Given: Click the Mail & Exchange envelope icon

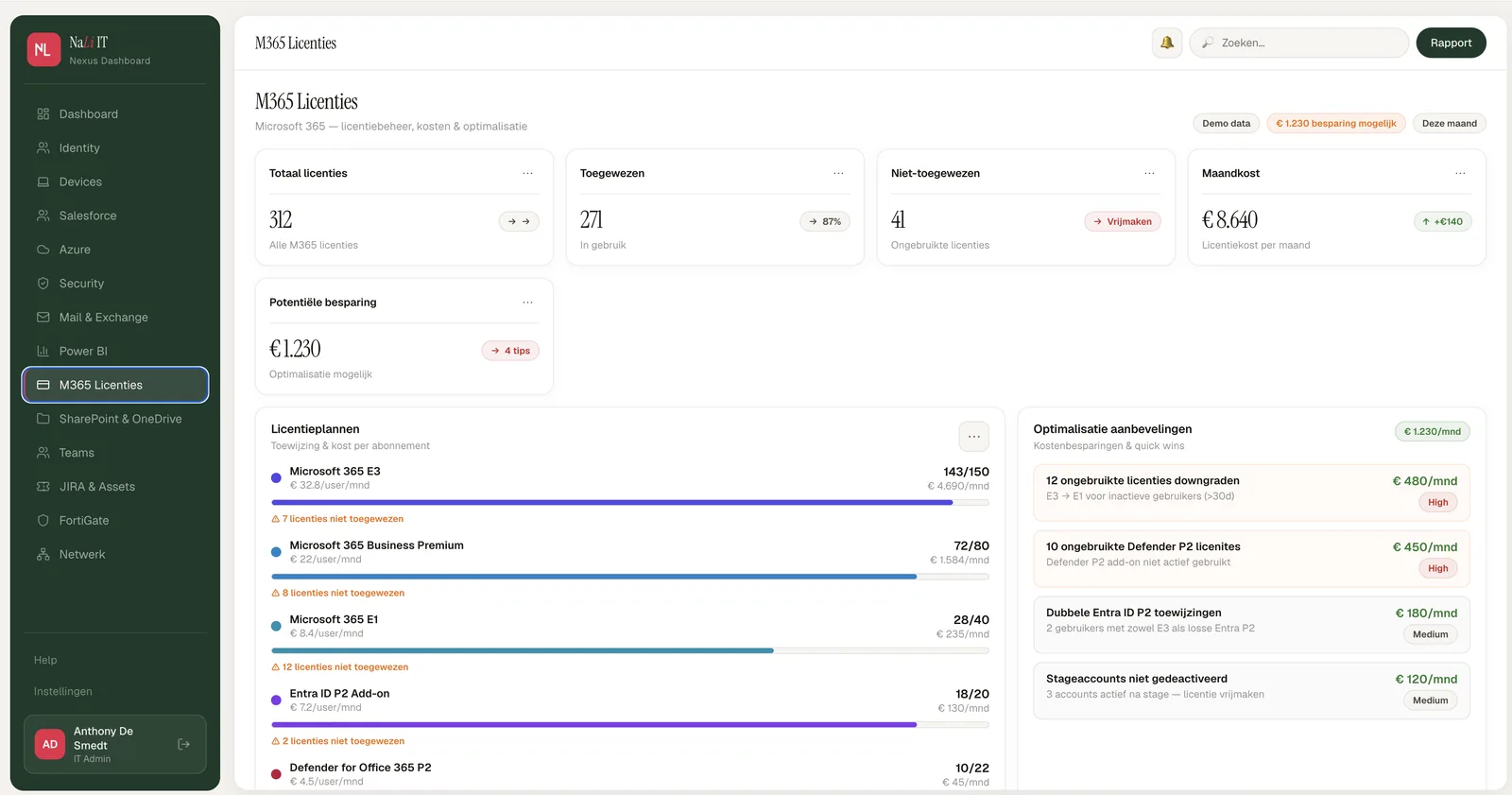Looking at the screenshot, I should pyautogui.click(x=43, y=318).
